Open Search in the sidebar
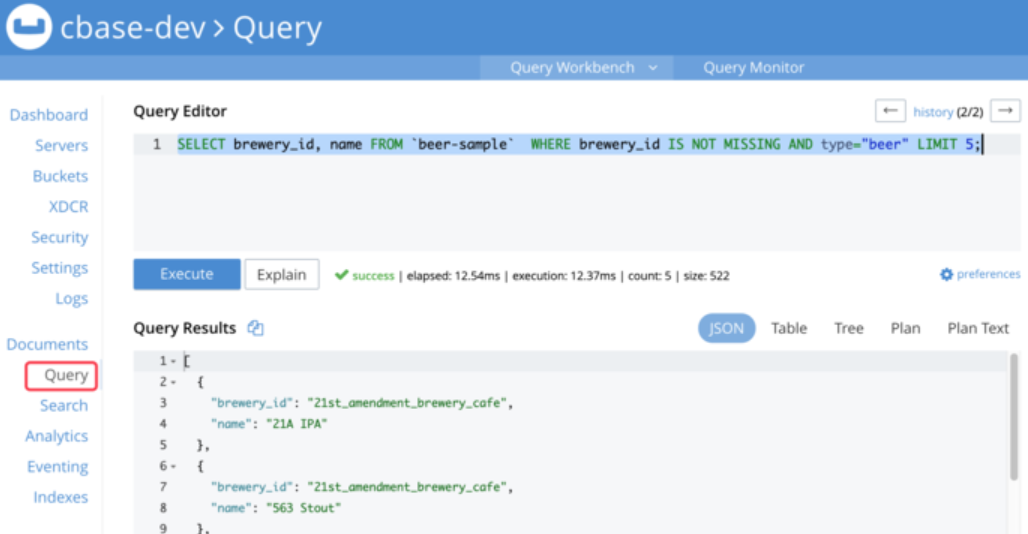The width and height of the screenshot is (1028, 534). 64,406
